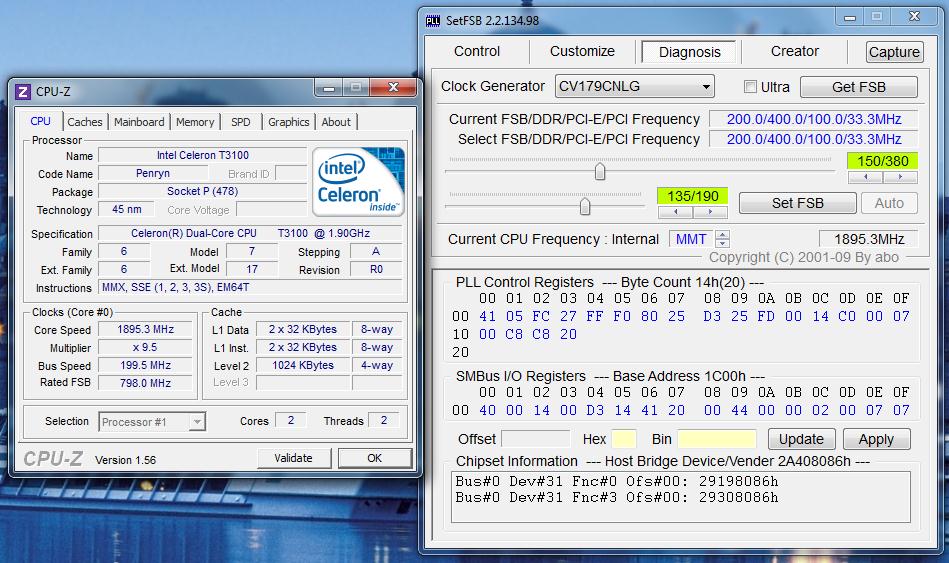Switch to the Mainboard tab in CPU-Z
This screenshot has width=949, height=563.
point(139,122)
